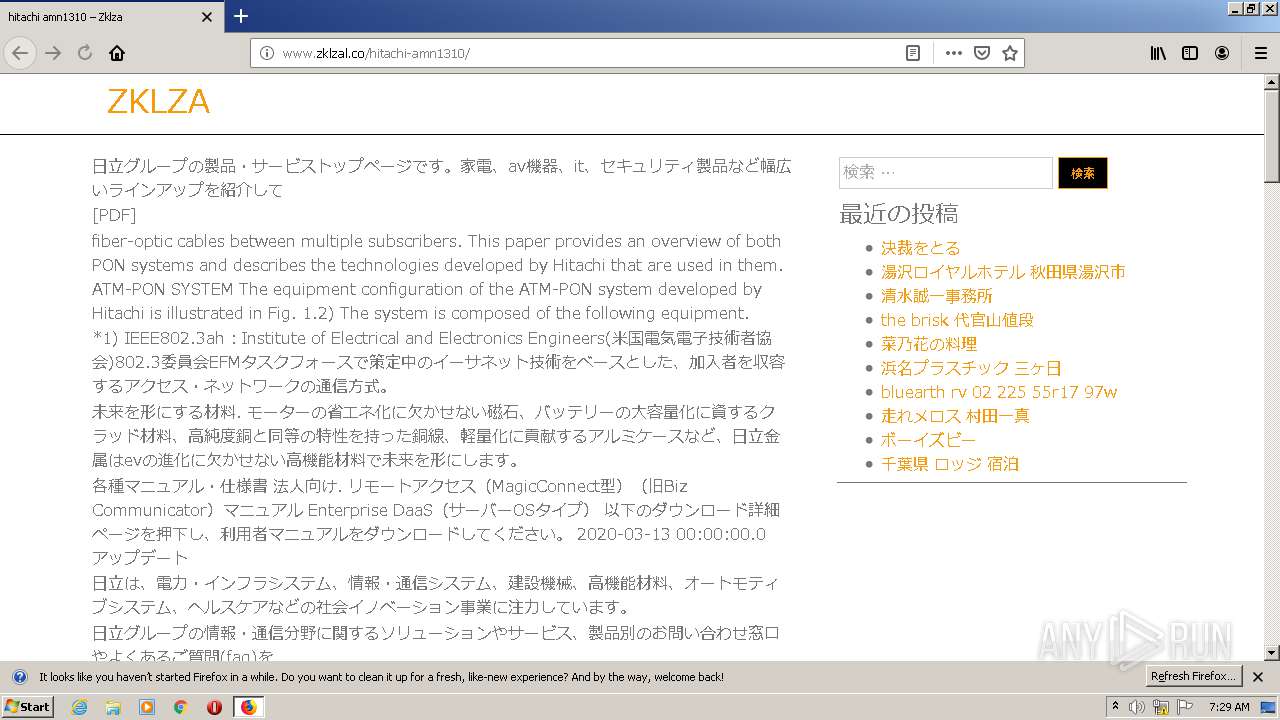
Task: Open the Action Center flag icon
Action: [x=1185, y=707]
